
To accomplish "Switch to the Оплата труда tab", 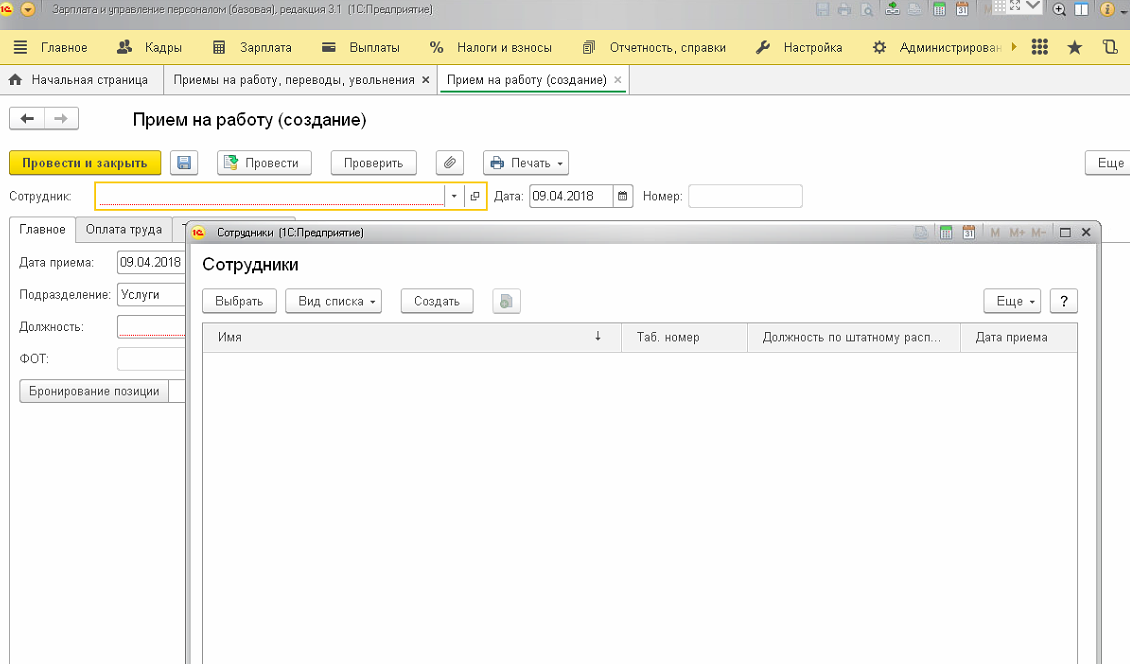I will 124,229.
